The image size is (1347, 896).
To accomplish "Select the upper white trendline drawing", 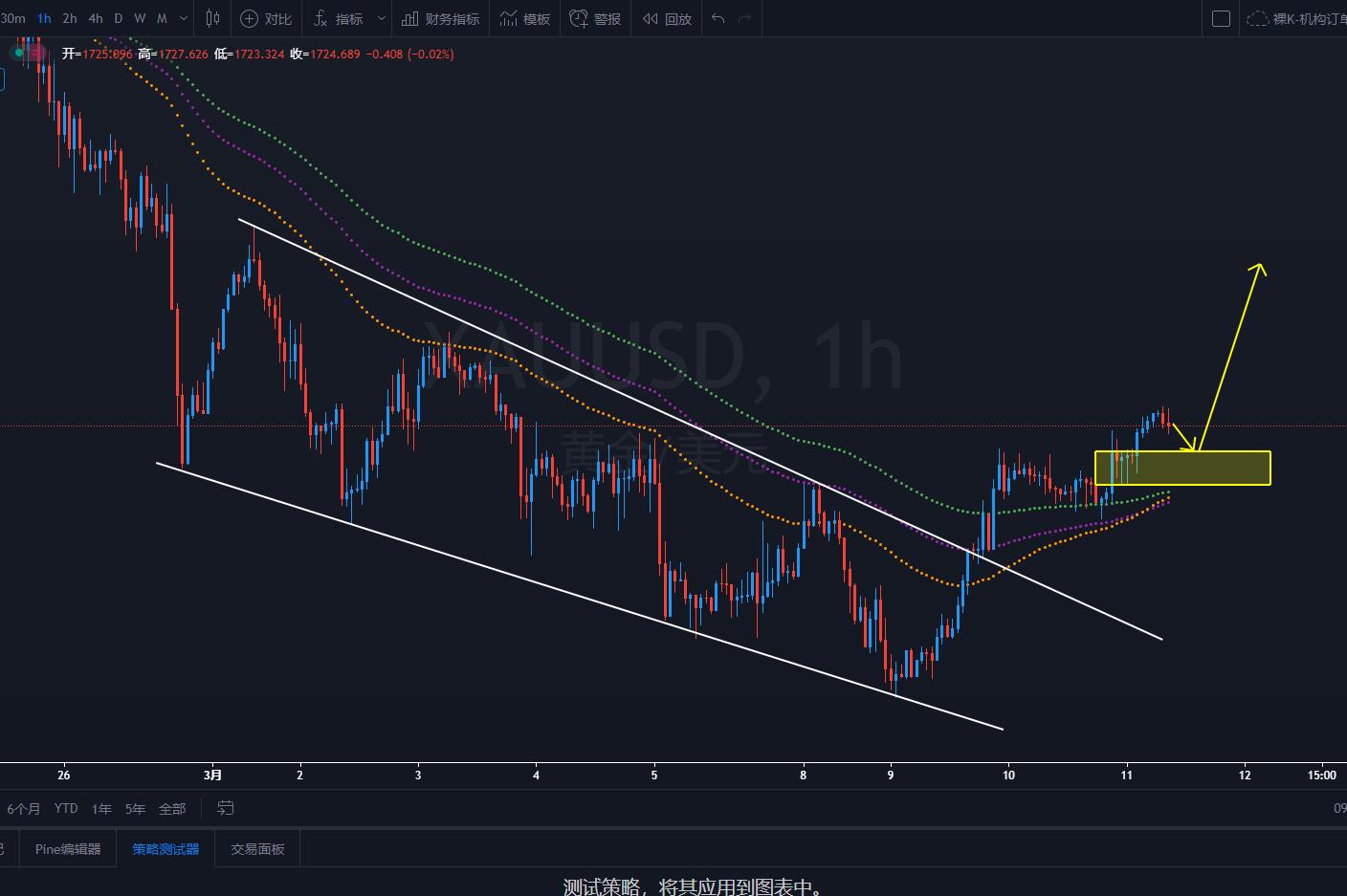I will coord(700,429).
